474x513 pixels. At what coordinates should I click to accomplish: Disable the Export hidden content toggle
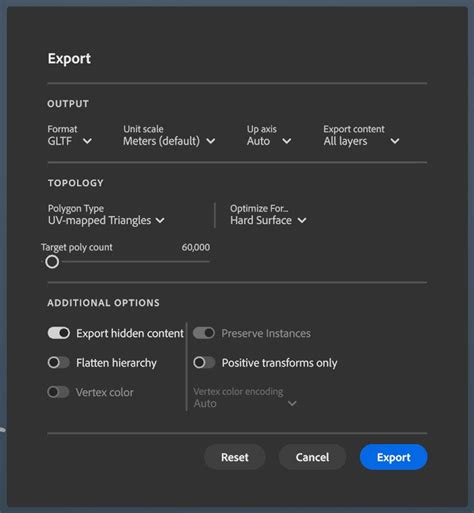(59, 333)
